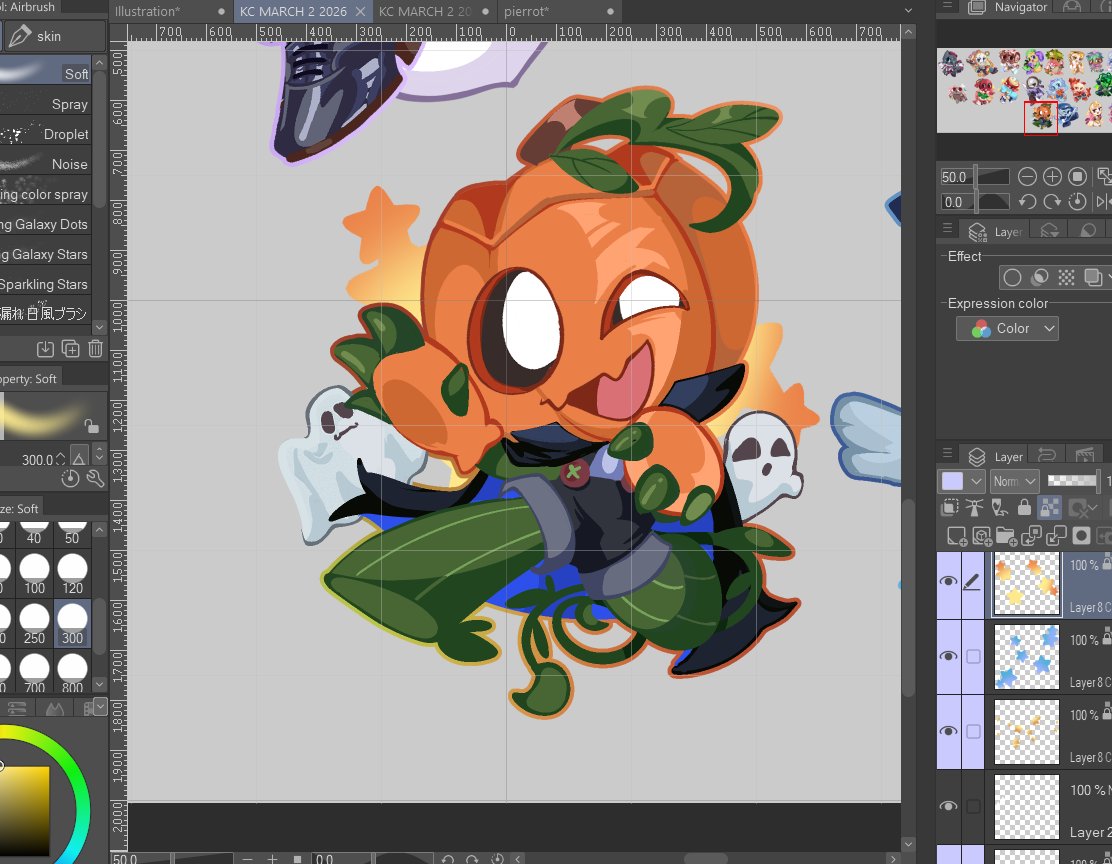The image size is (1112, 864).
Task: Rotate canvas right in Navigator
Action: tap(1052, 201)
